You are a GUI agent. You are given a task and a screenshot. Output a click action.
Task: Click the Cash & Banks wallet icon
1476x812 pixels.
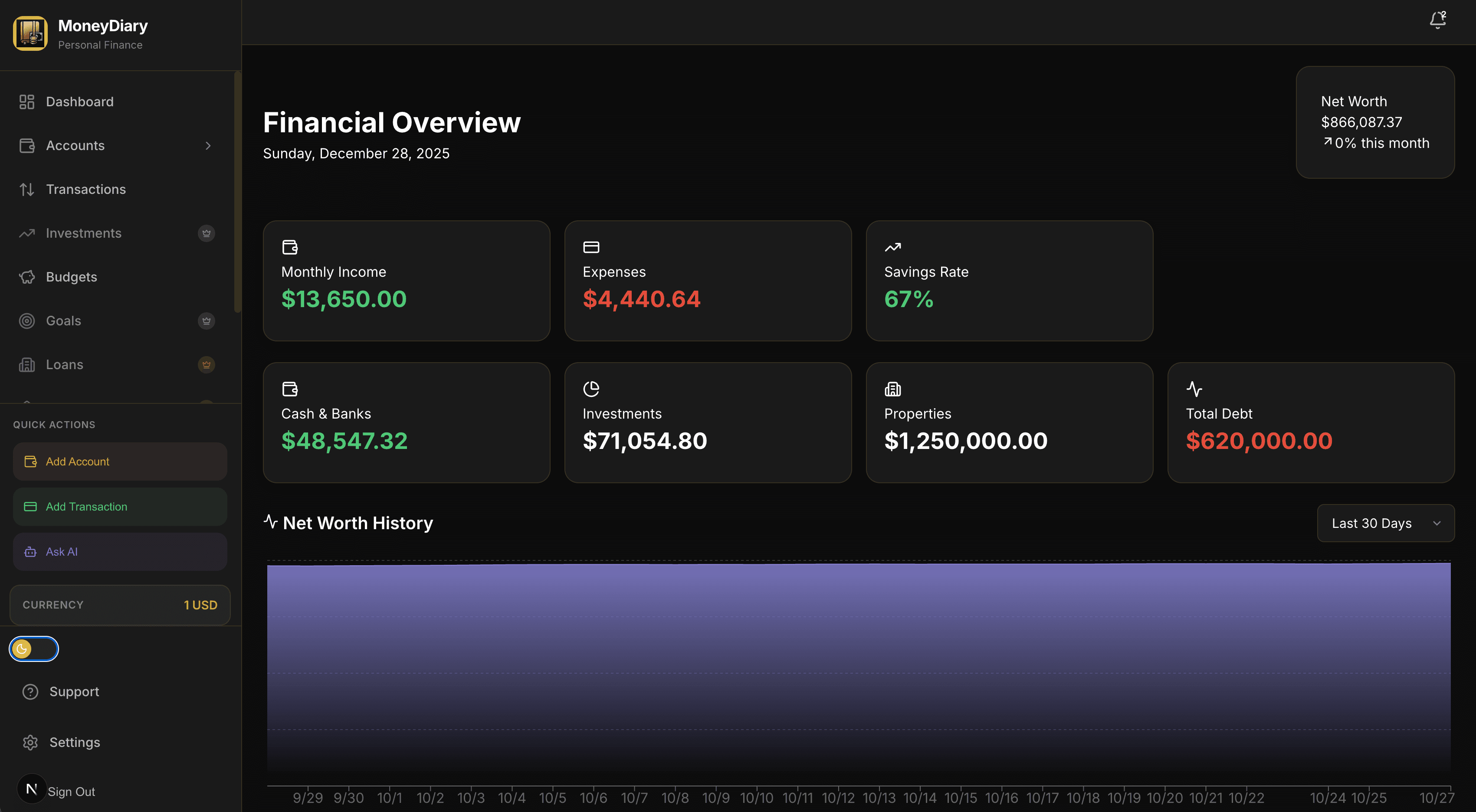pyautogui.click(x=290, y=389)
